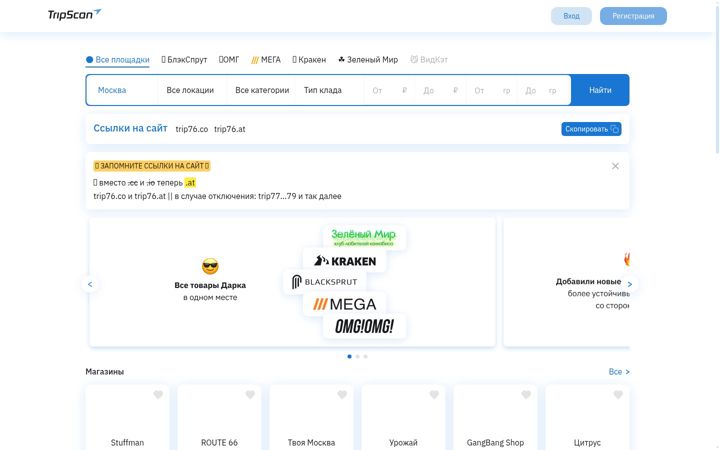Viewport: 720px width, 450px height.
Task: Switch to the Все площадки tab
Action: [118, 60]
